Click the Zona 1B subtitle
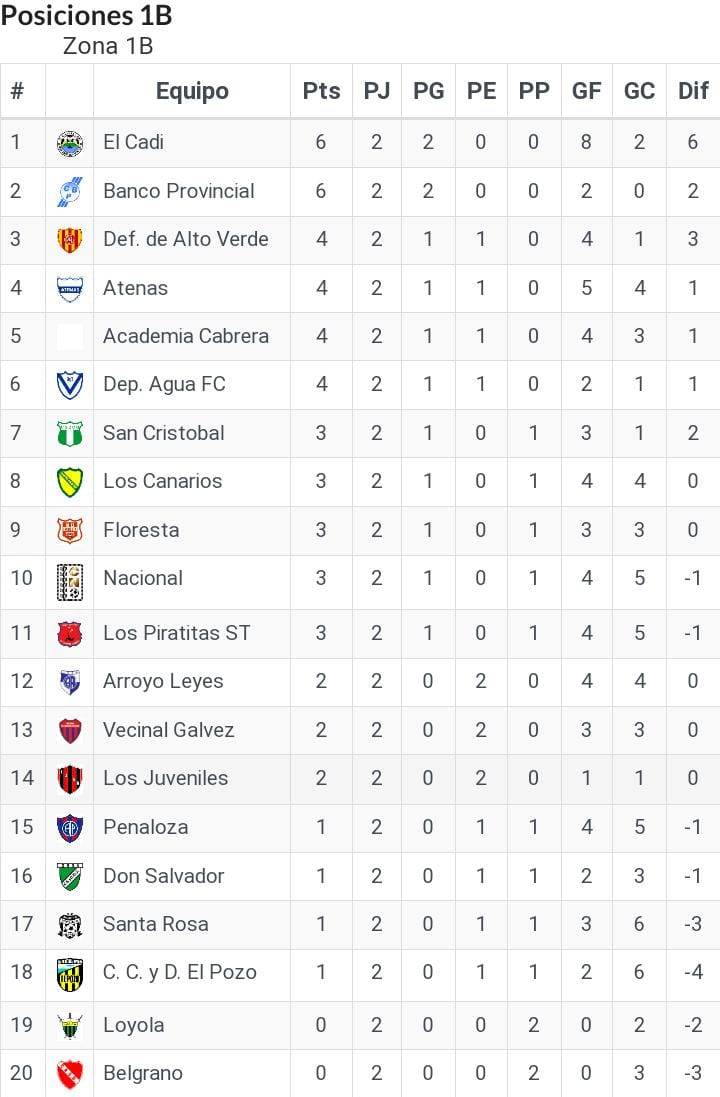The width and height of the screenshot is (720, 1097). pos(107,46)
